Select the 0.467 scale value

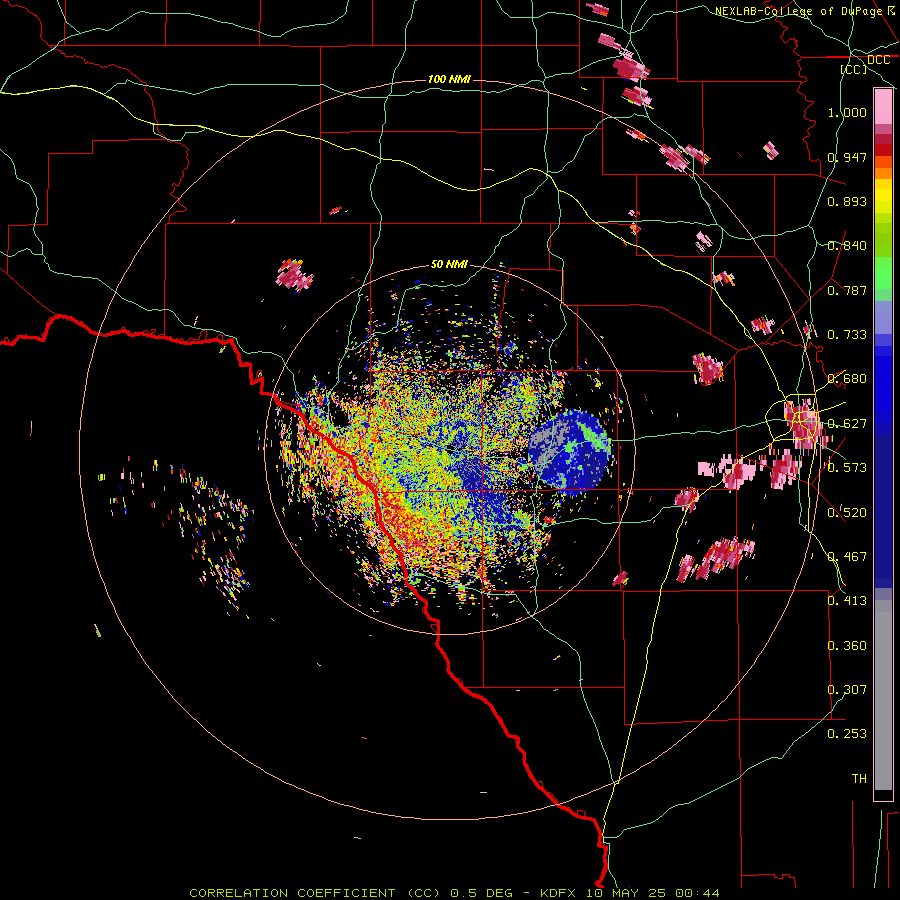pos(847,556)
